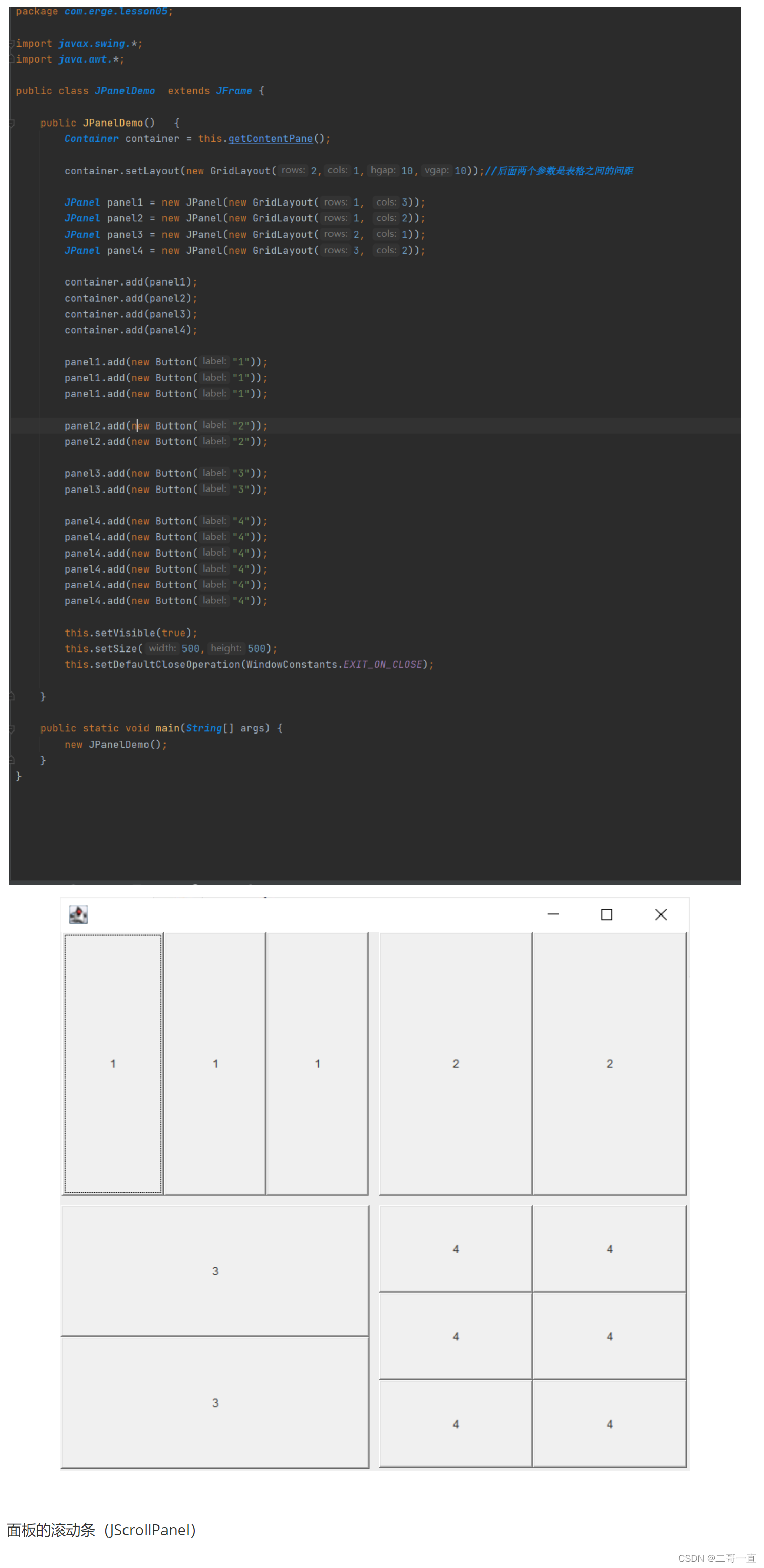
Task: Click the upper button labeled 3
Action: coord(215,1271)
